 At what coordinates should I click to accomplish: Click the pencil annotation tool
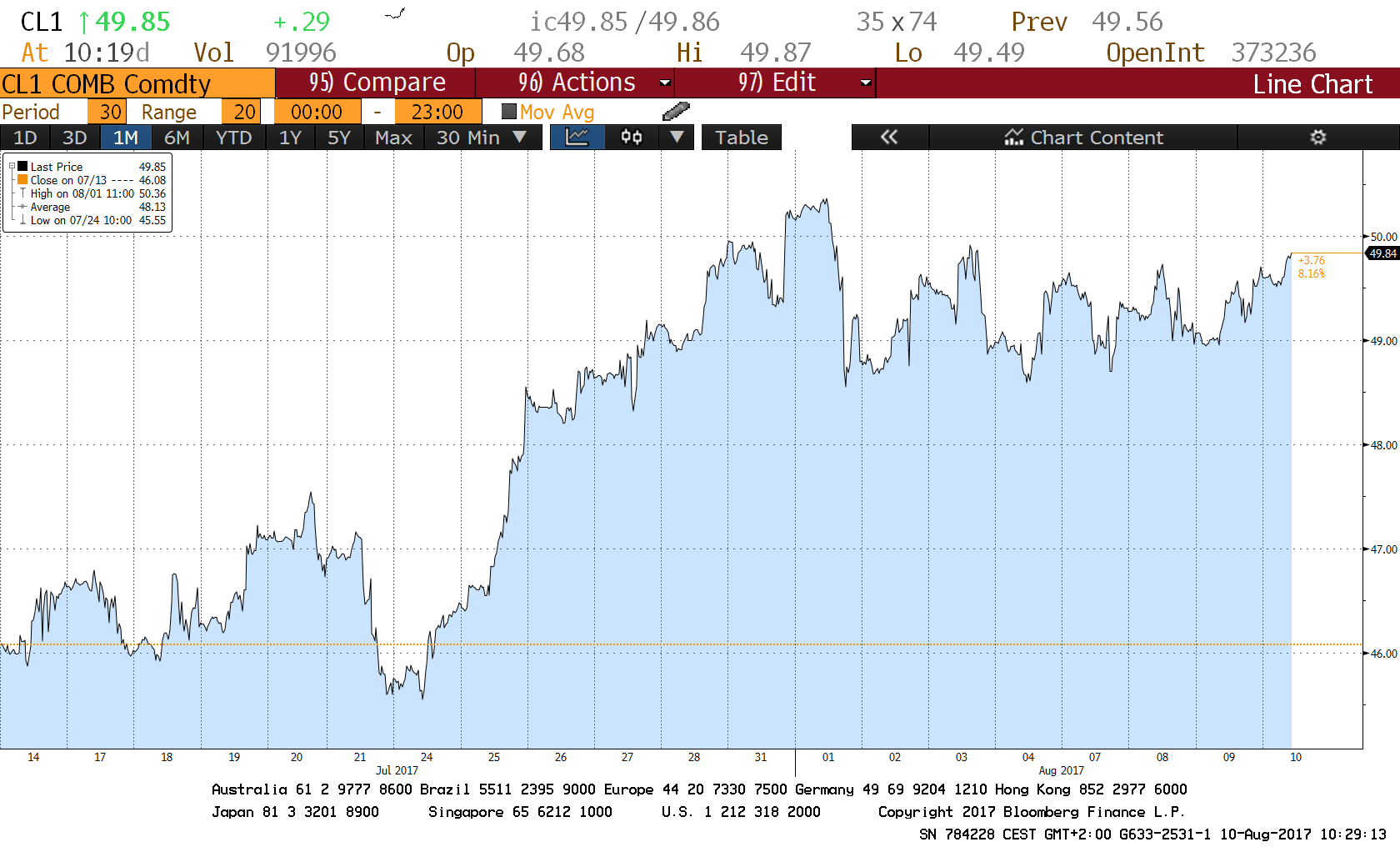click(x=676, y=111)
